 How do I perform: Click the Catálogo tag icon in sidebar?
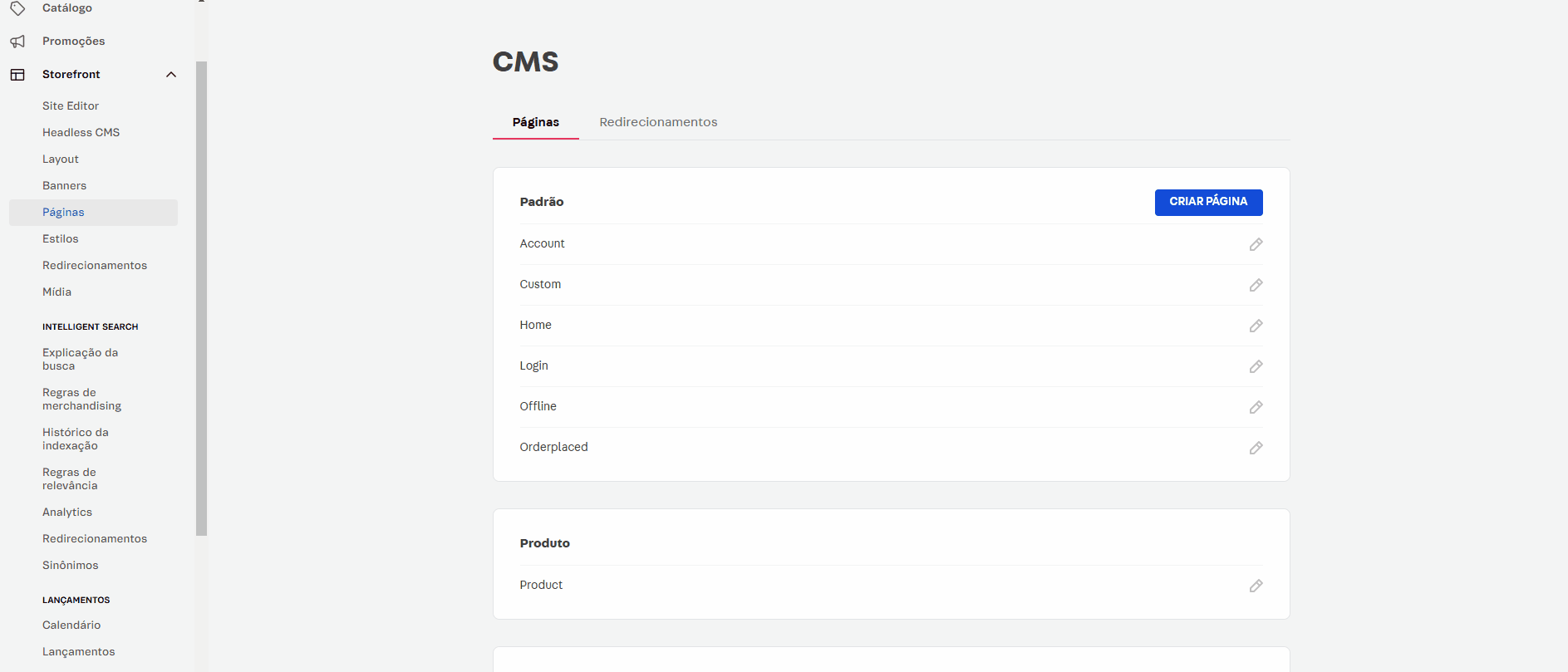coord(17,7)
